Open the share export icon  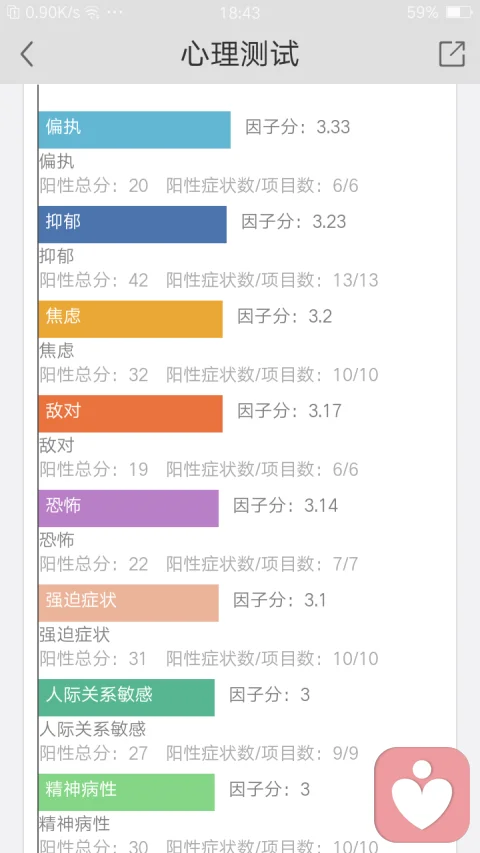(452, 54)
